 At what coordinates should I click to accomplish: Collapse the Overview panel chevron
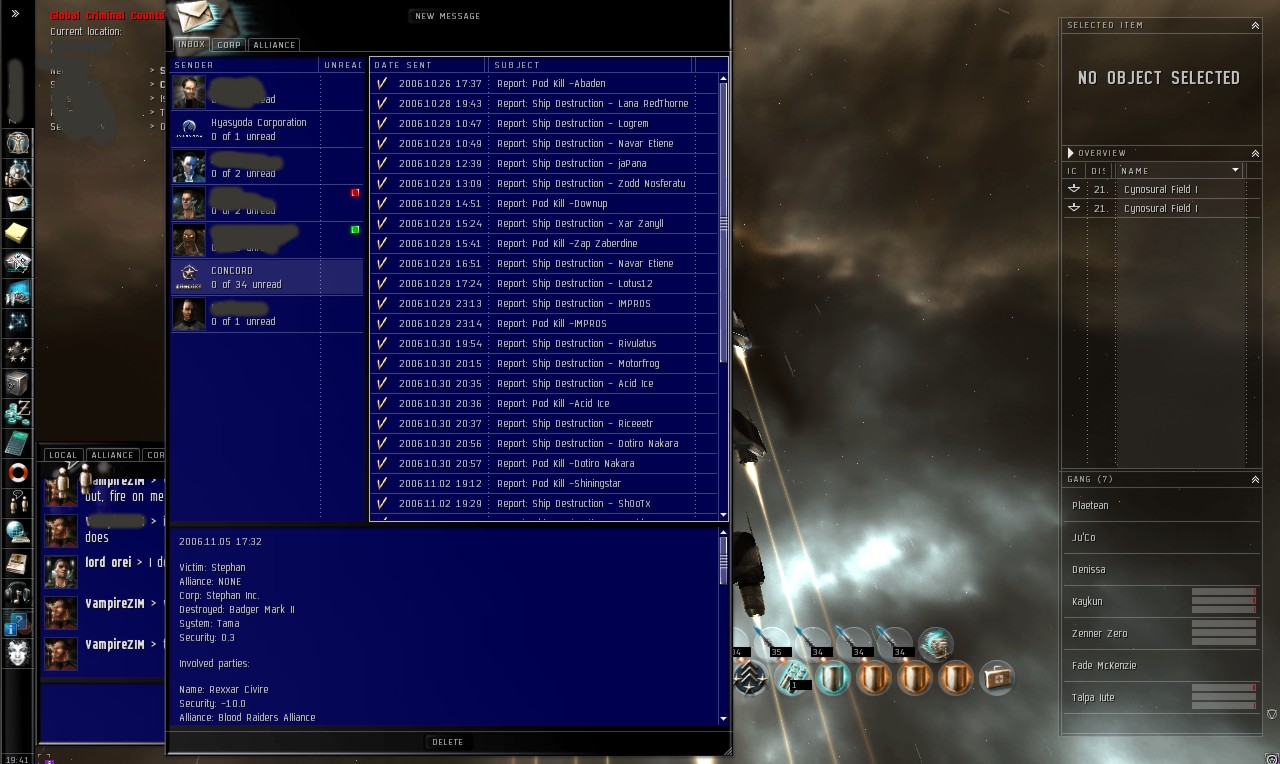pos(1255,153)
